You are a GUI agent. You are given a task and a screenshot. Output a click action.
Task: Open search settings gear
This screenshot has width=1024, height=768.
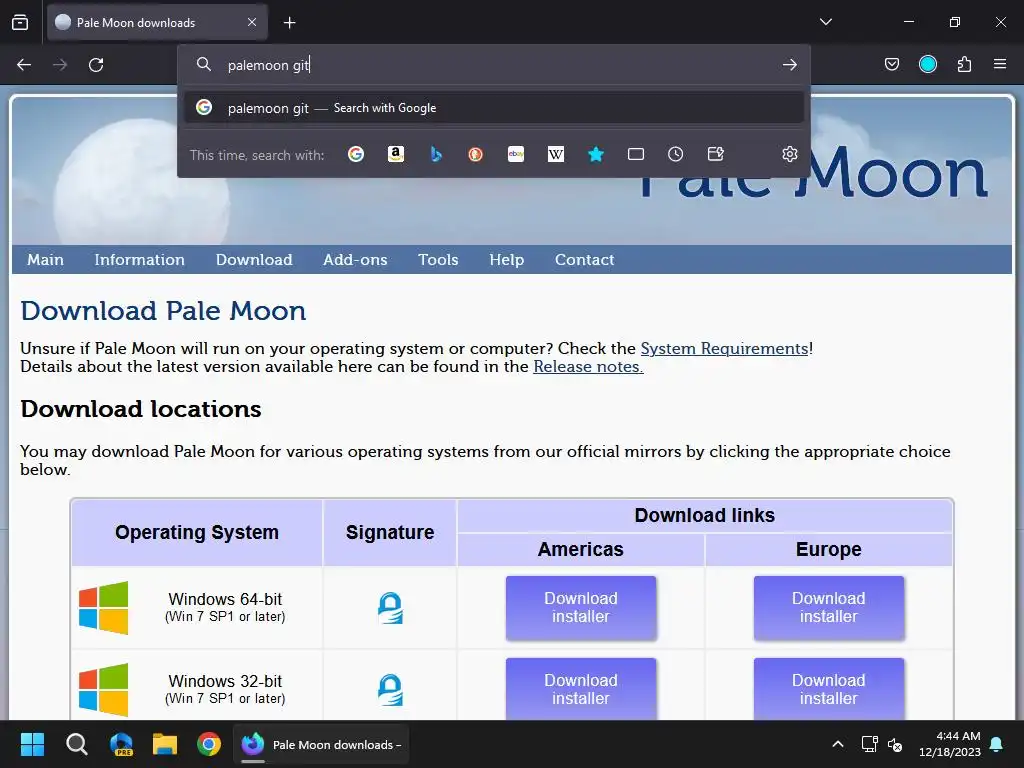click(x=790, y=154)
